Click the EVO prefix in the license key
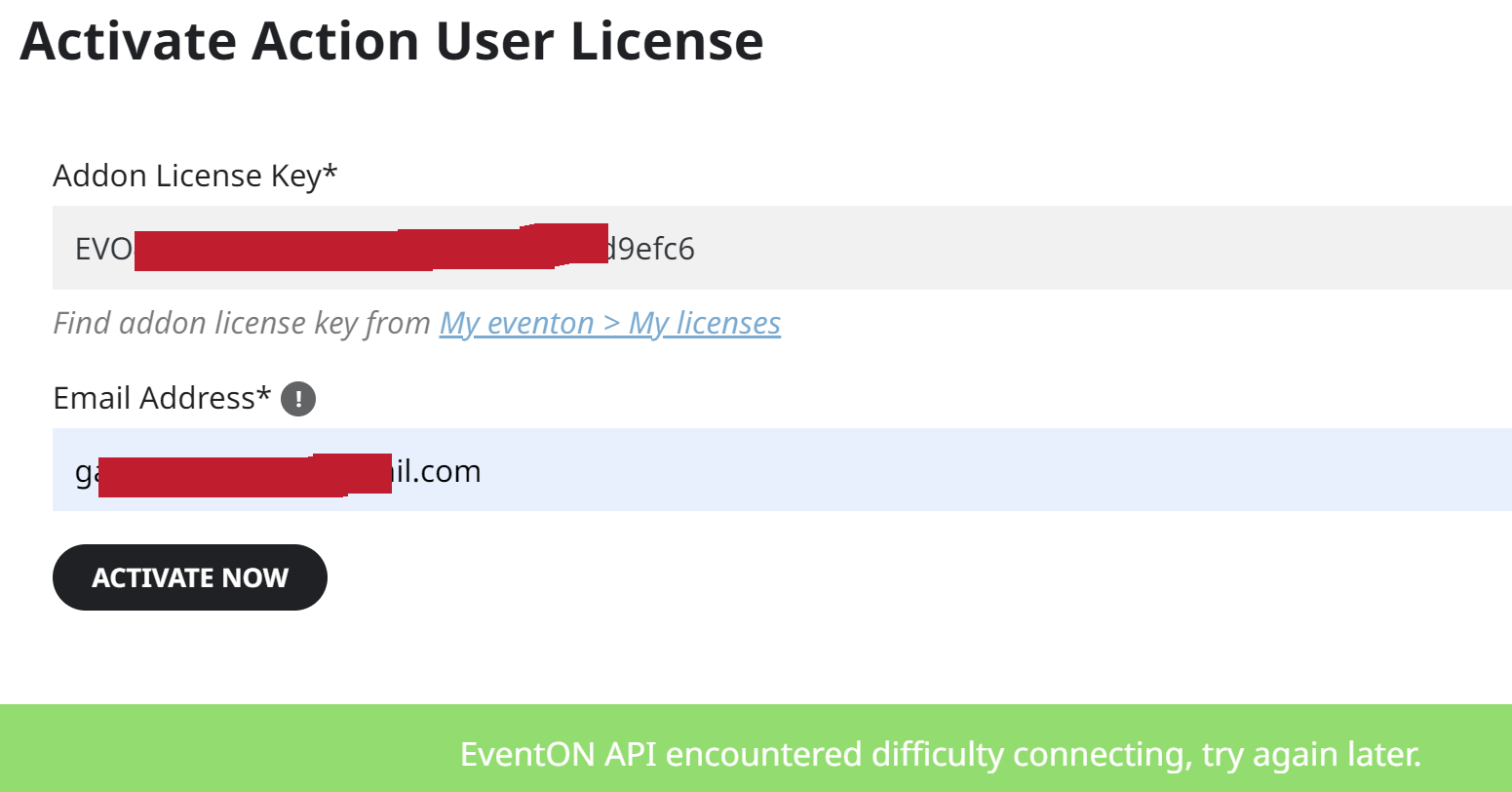 click(x=104, y=249)
